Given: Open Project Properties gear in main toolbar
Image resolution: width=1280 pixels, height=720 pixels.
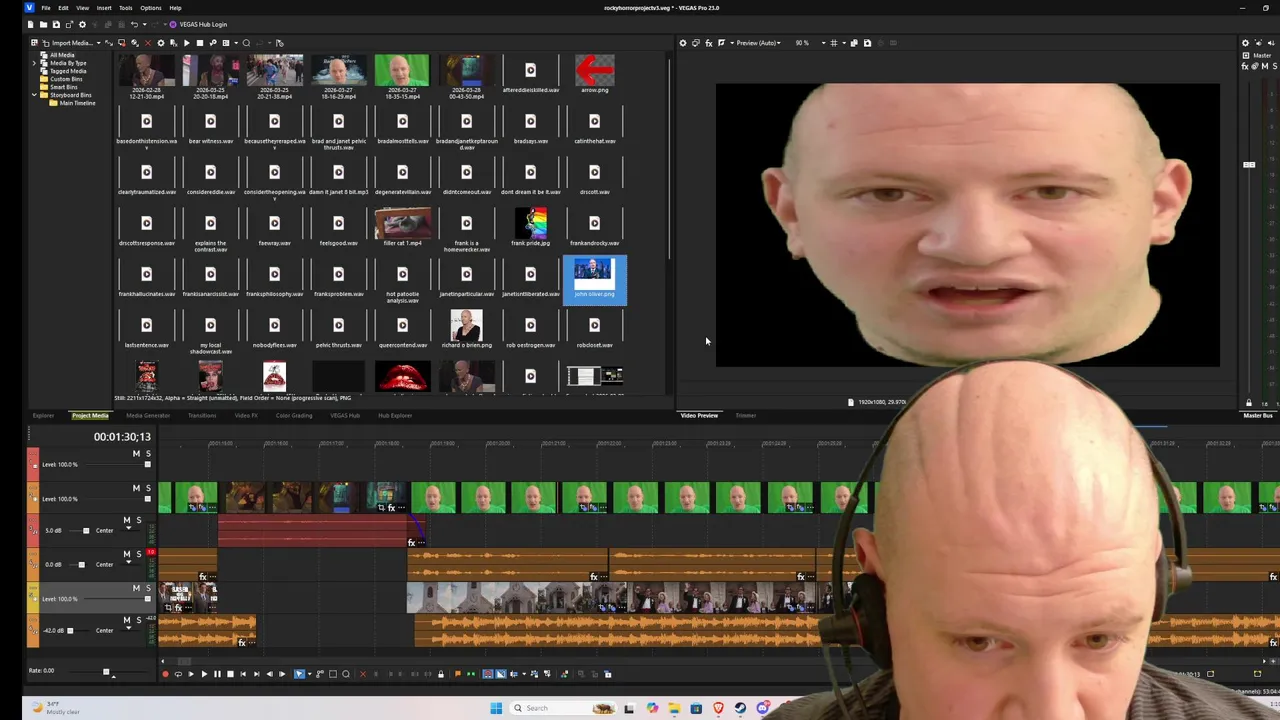Looking at the screenshot, I should pyautogui.click(x=82, y=24).
